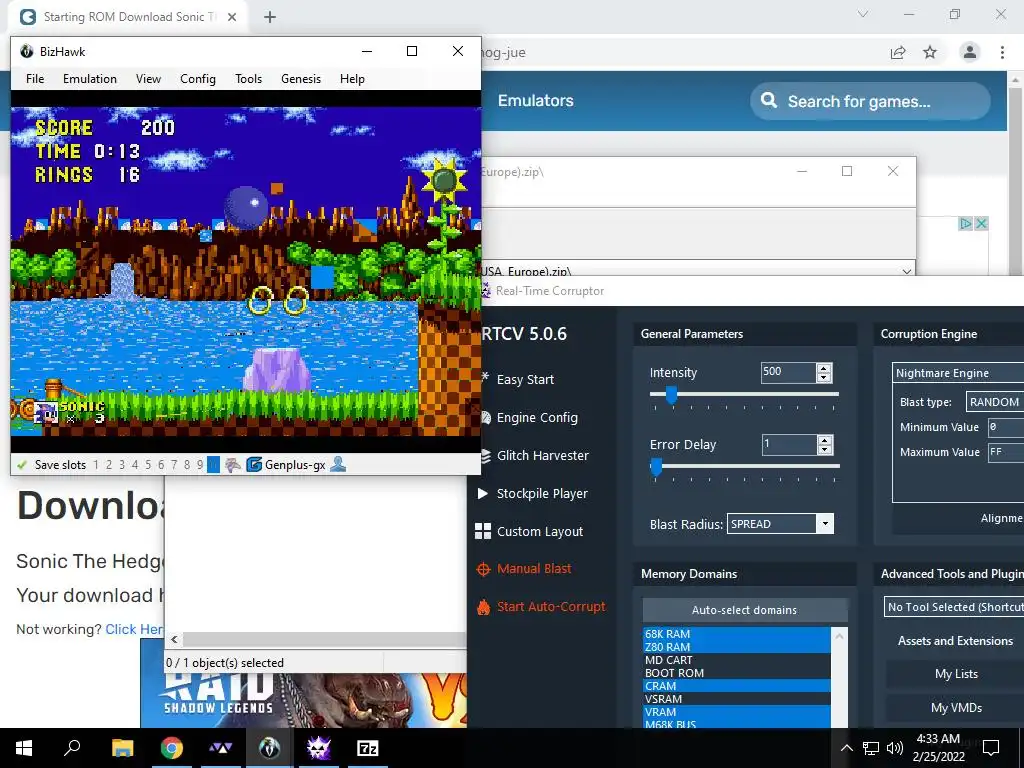Click the browser share icon
The height and width of the screenshot is (768, 1024).
click(898, 52)
